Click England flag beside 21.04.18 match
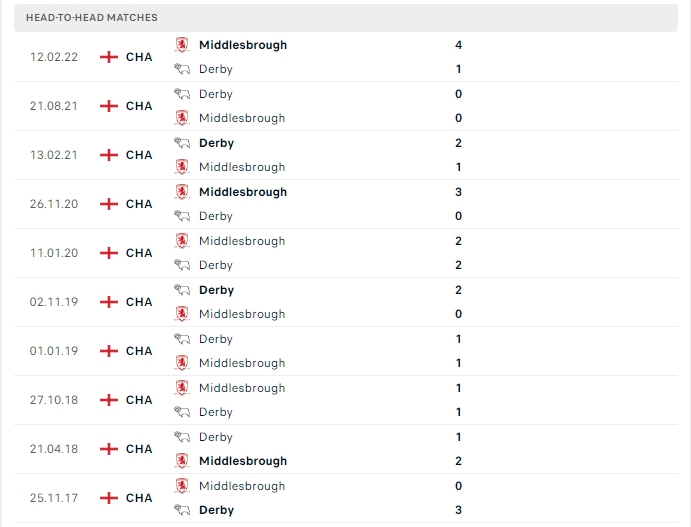The image size is (691, 527). point(109,449)
